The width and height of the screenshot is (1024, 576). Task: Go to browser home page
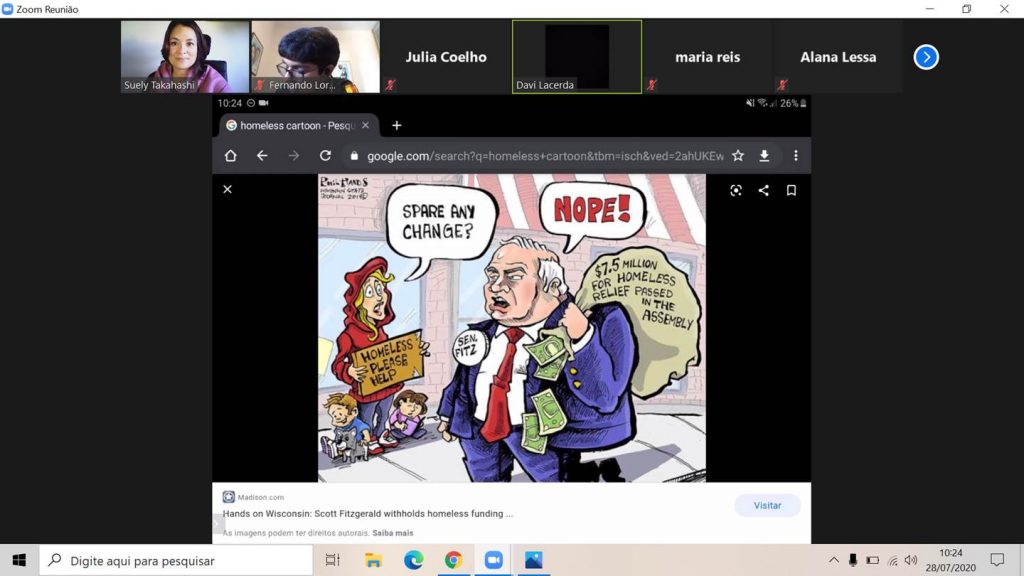coord(231,155)
